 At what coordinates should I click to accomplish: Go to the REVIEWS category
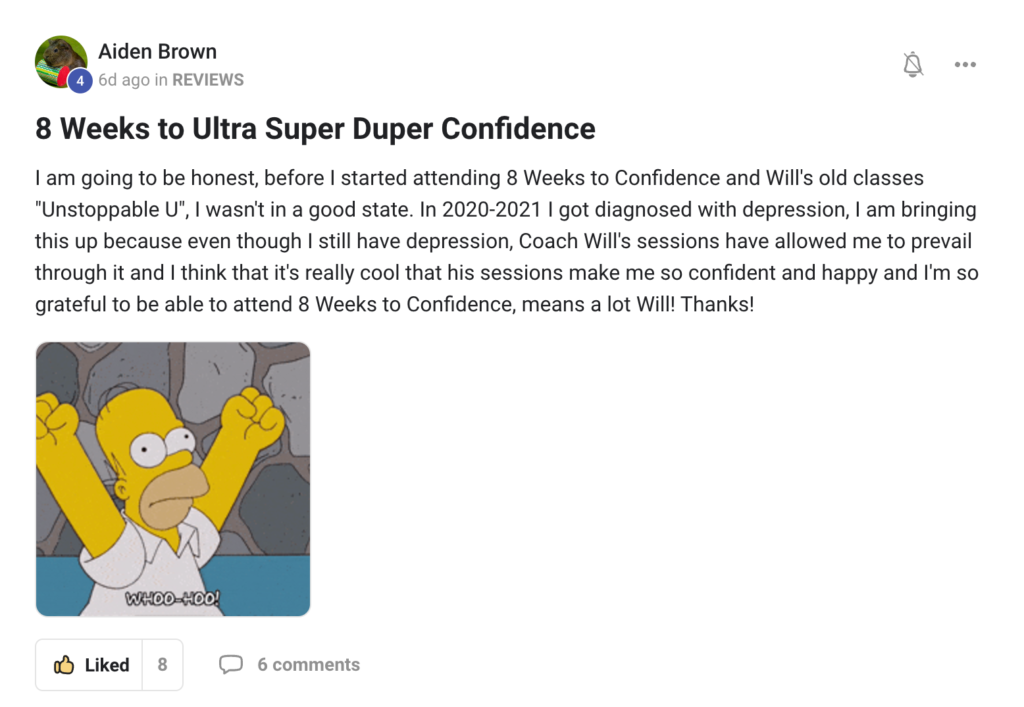(208, 80)
